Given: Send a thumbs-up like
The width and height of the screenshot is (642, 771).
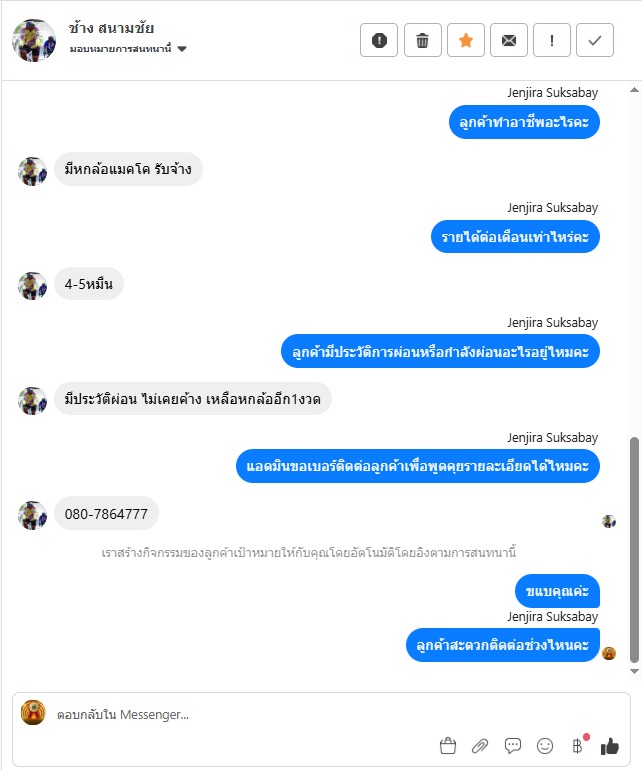Looking at the screenshot, I should point(610,746).
